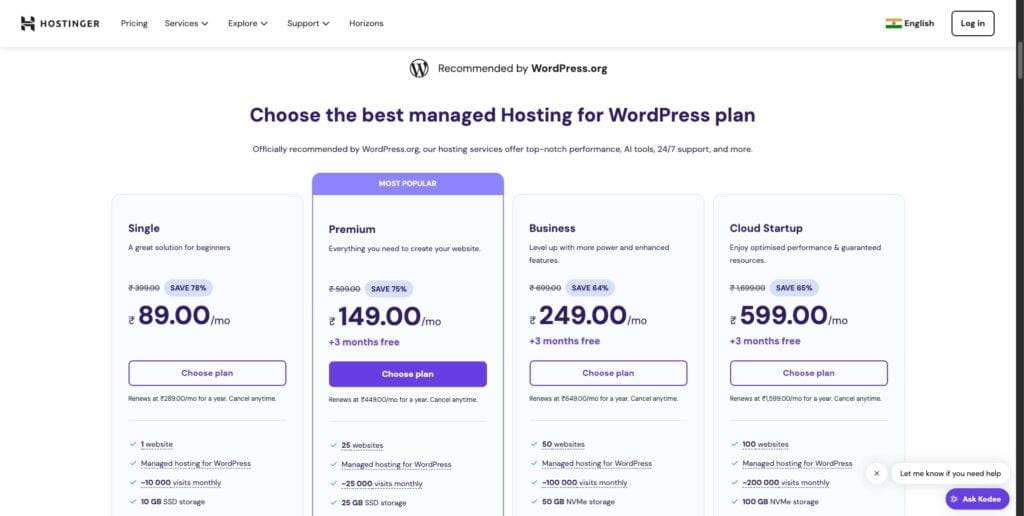Click checkmark icon beside 1 website
1024x516 pixels.
[x=133, y=444]
